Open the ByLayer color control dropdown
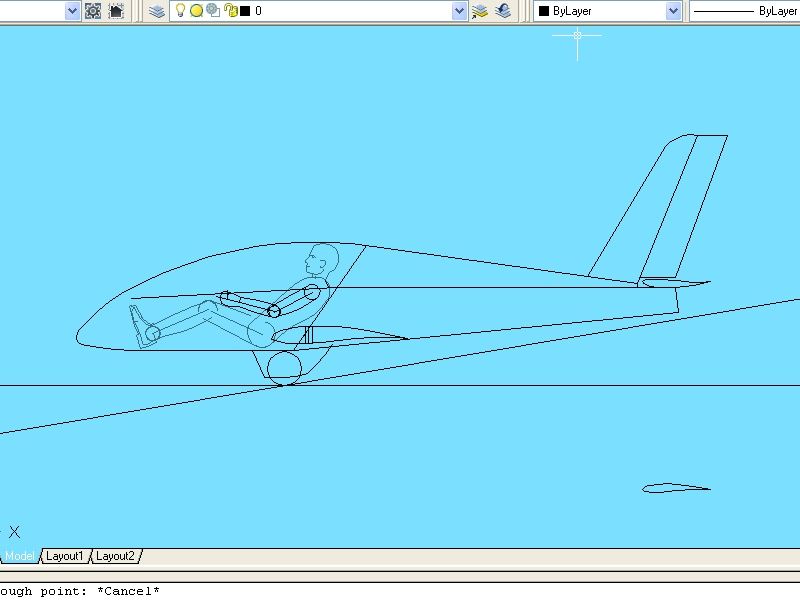 (x=673, y=11)
